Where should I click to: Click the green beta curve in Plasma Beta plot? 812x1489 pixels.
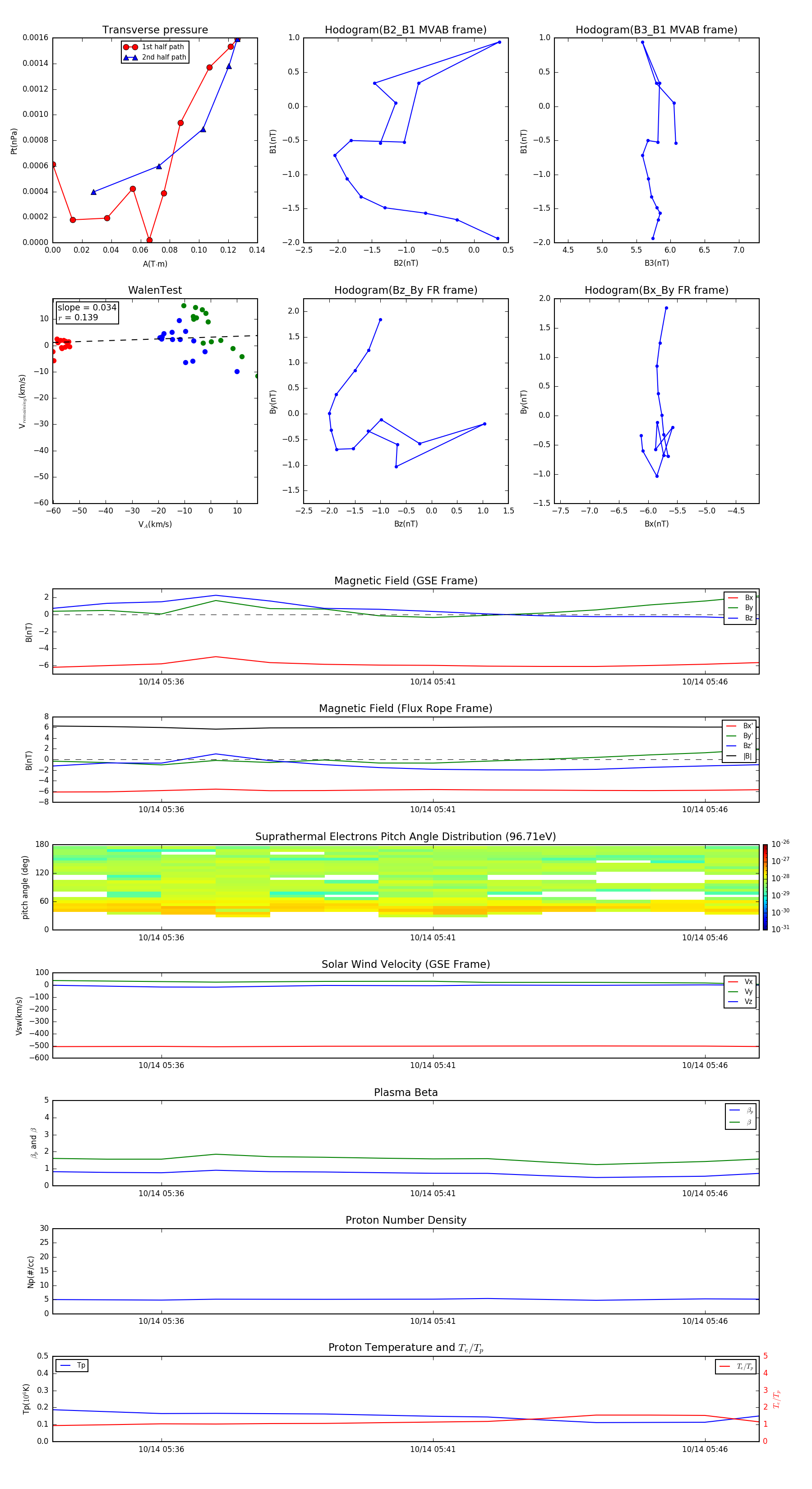tap(406, 1158)
